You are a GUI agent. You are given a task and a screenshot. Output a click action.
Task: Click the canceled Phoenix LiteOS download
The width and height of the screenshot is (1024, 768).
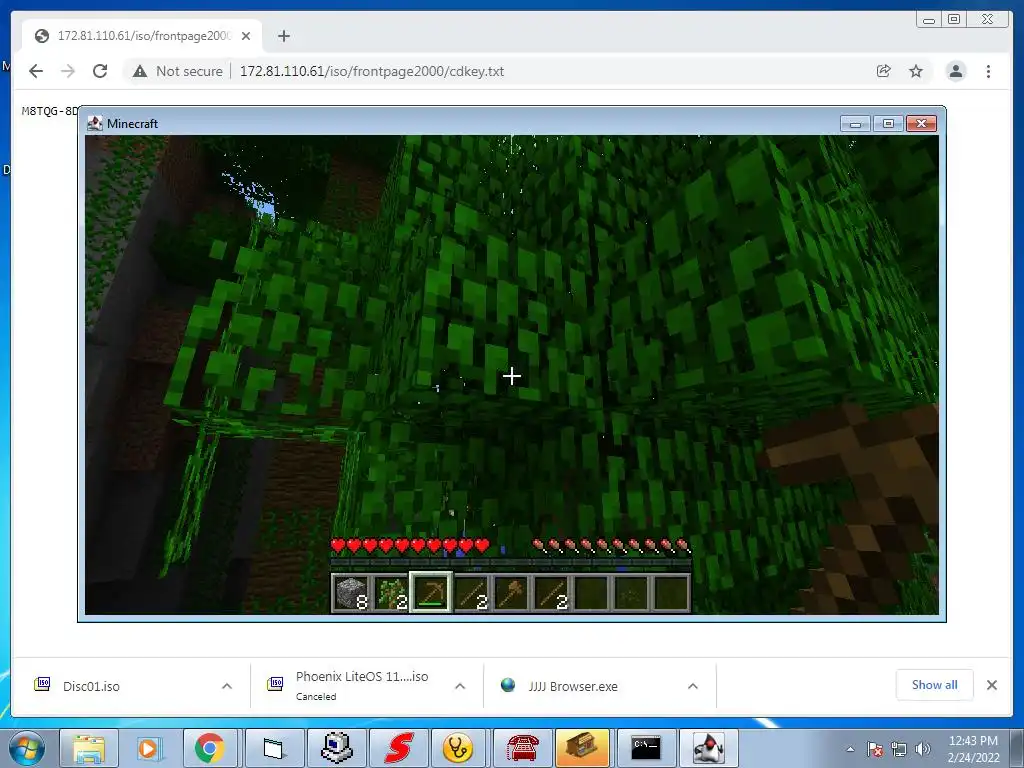(x=361, y=685)
